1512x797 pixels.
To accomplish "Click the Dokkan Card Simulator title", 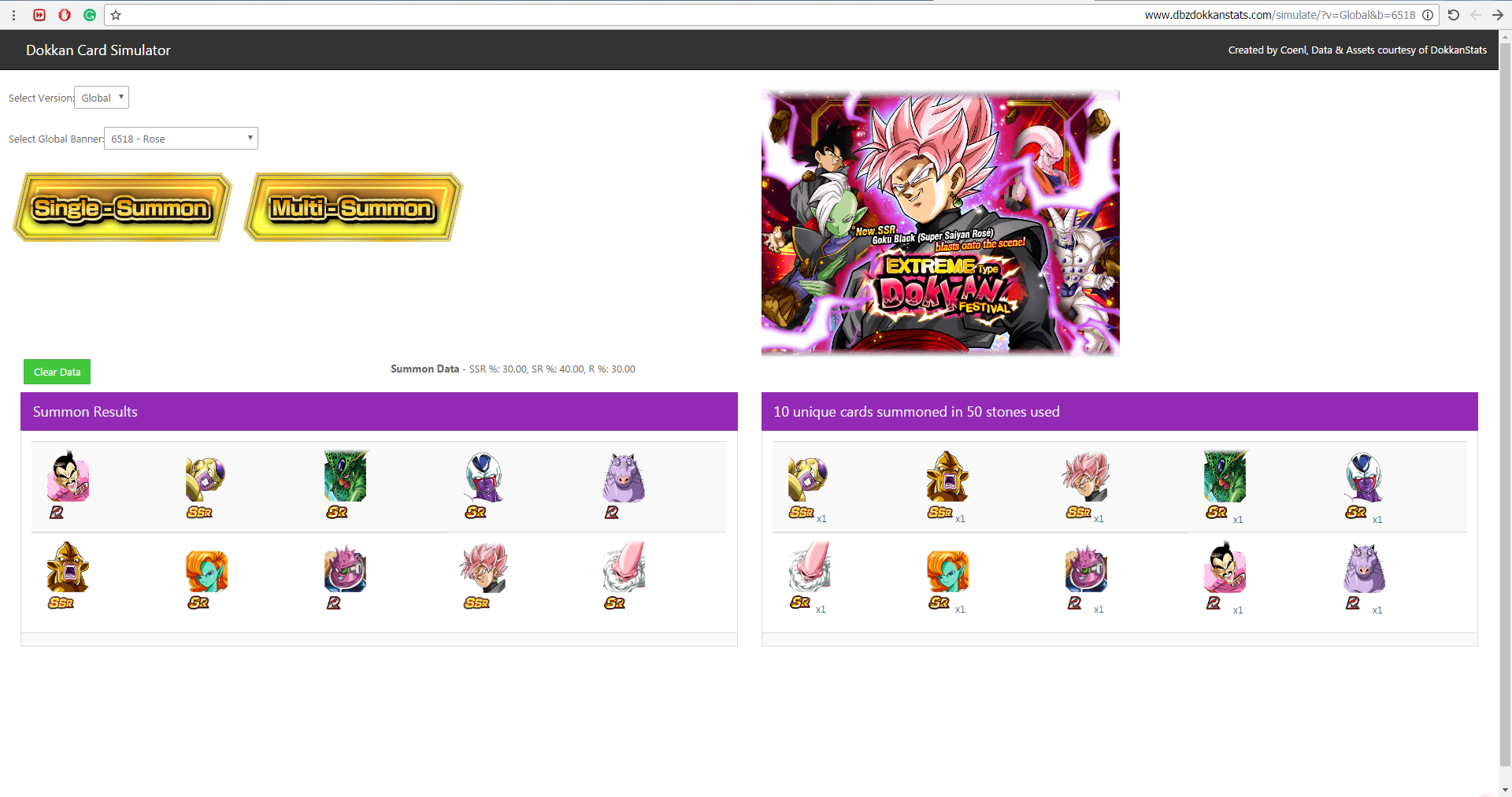I will [98, 50].
